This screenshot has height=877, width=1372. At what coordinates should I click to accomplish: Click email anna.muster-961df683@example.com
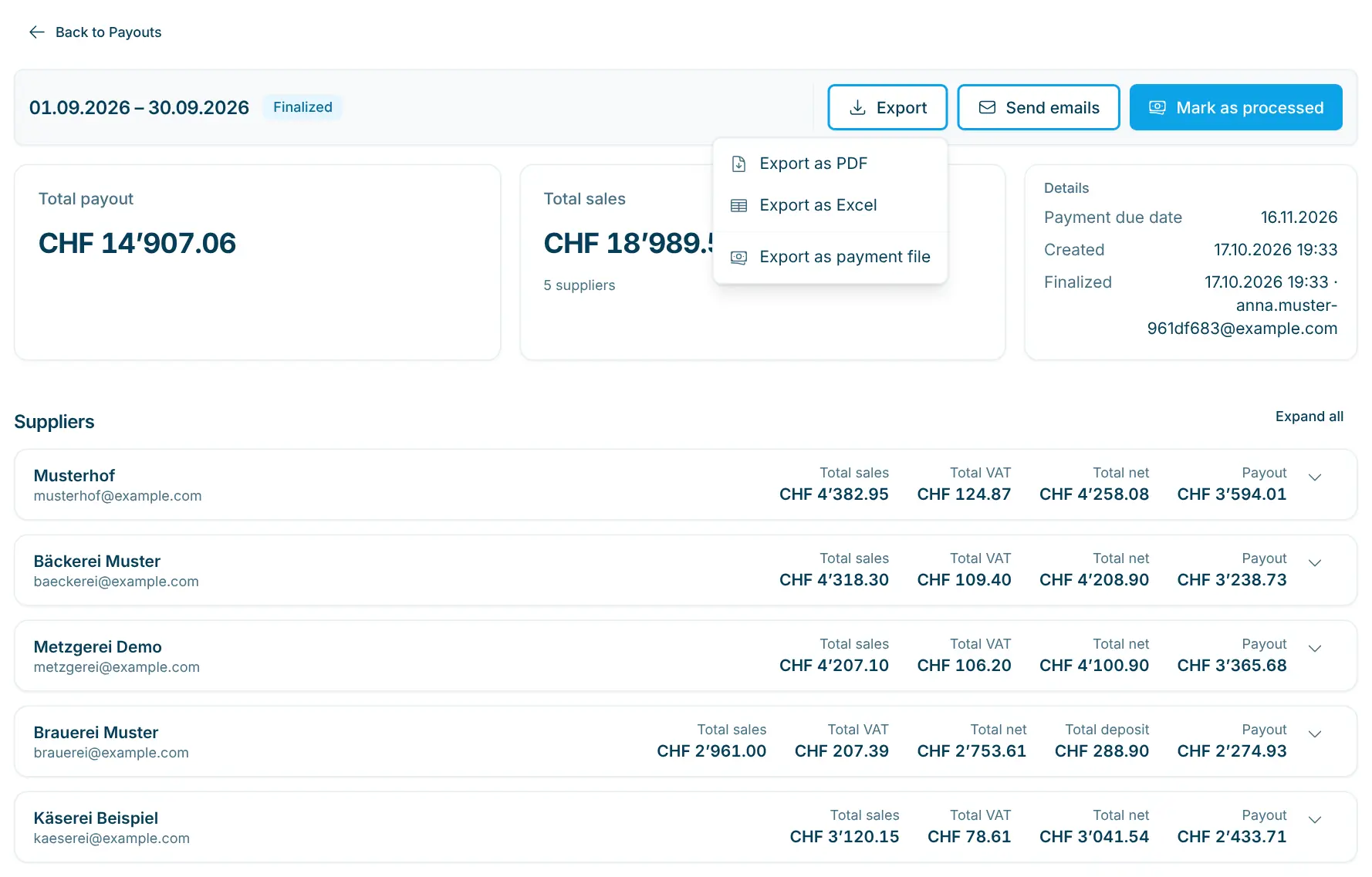click(x=1242, y=317)
